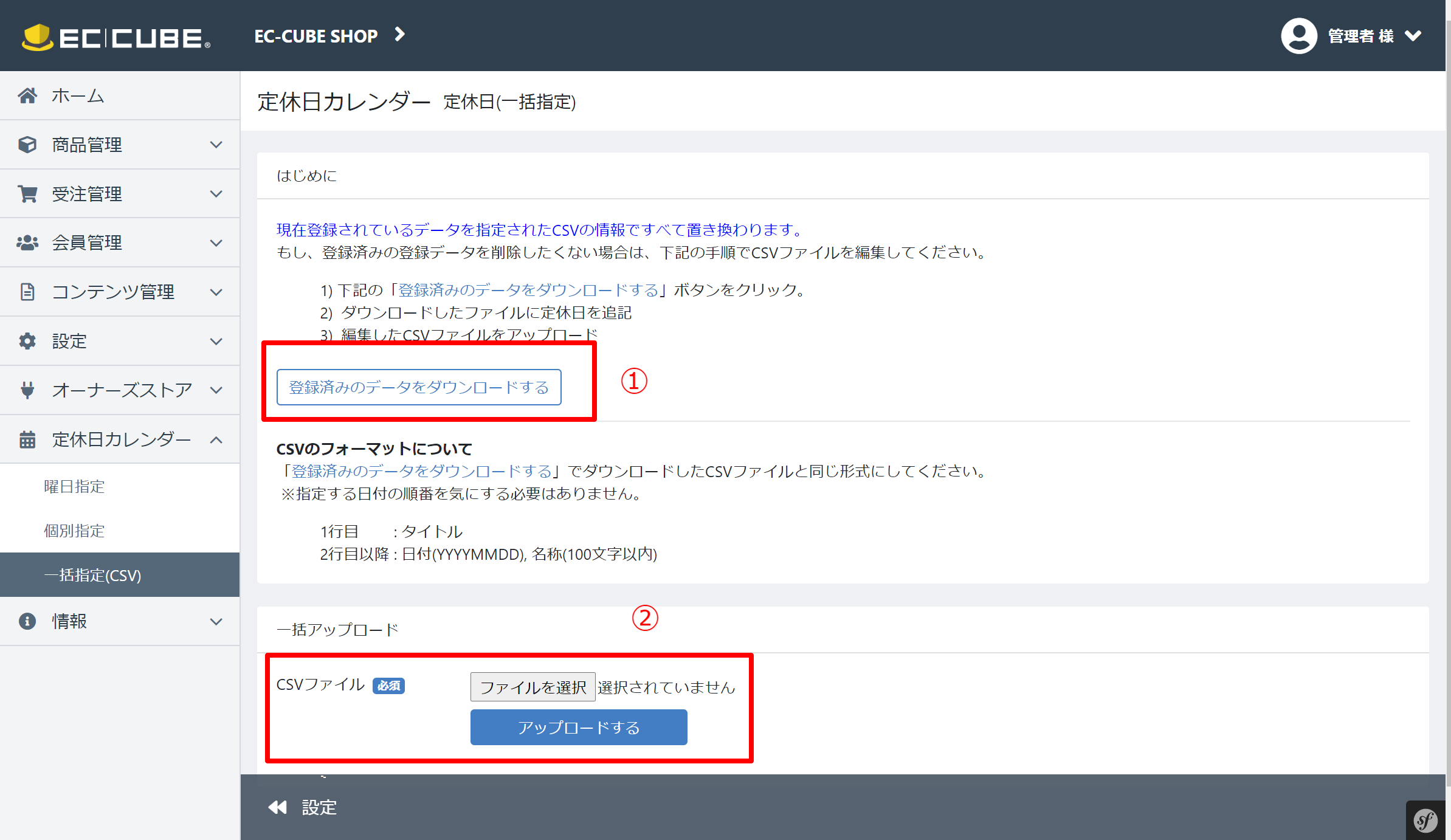Click the 1行目 : タイトル format line
The height and width of the screenshot is (840, 1451).
pyautogui.click(x=391, y=531)
